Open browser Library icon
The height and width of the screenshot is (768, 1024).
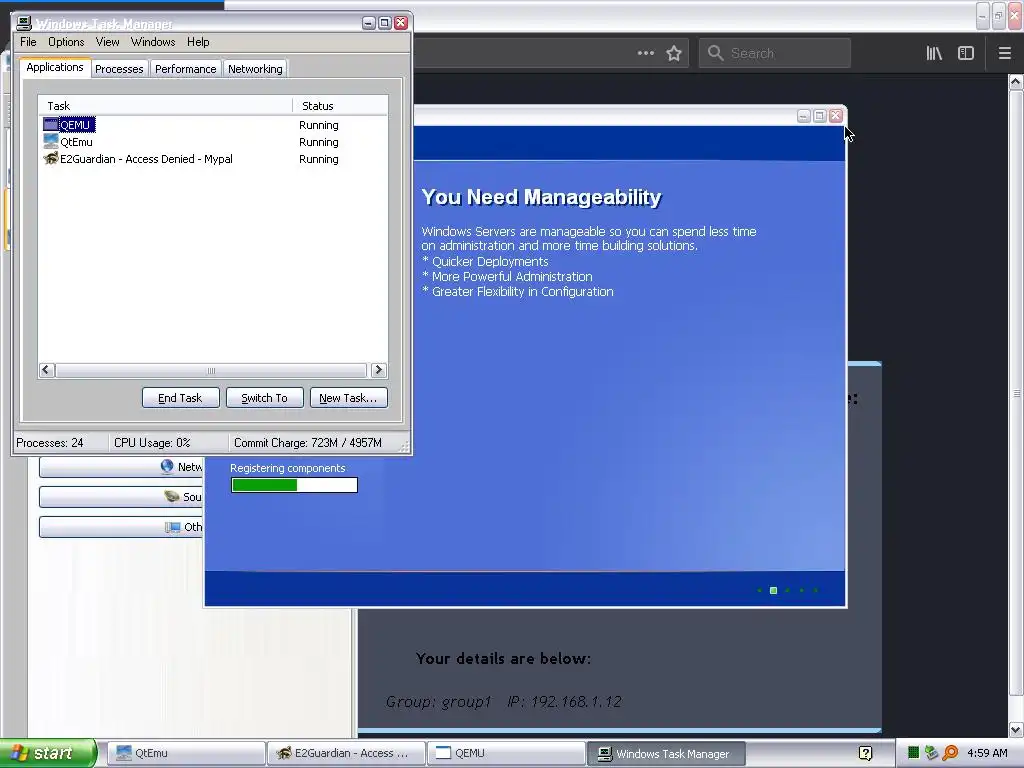click(x=934, y=53)
